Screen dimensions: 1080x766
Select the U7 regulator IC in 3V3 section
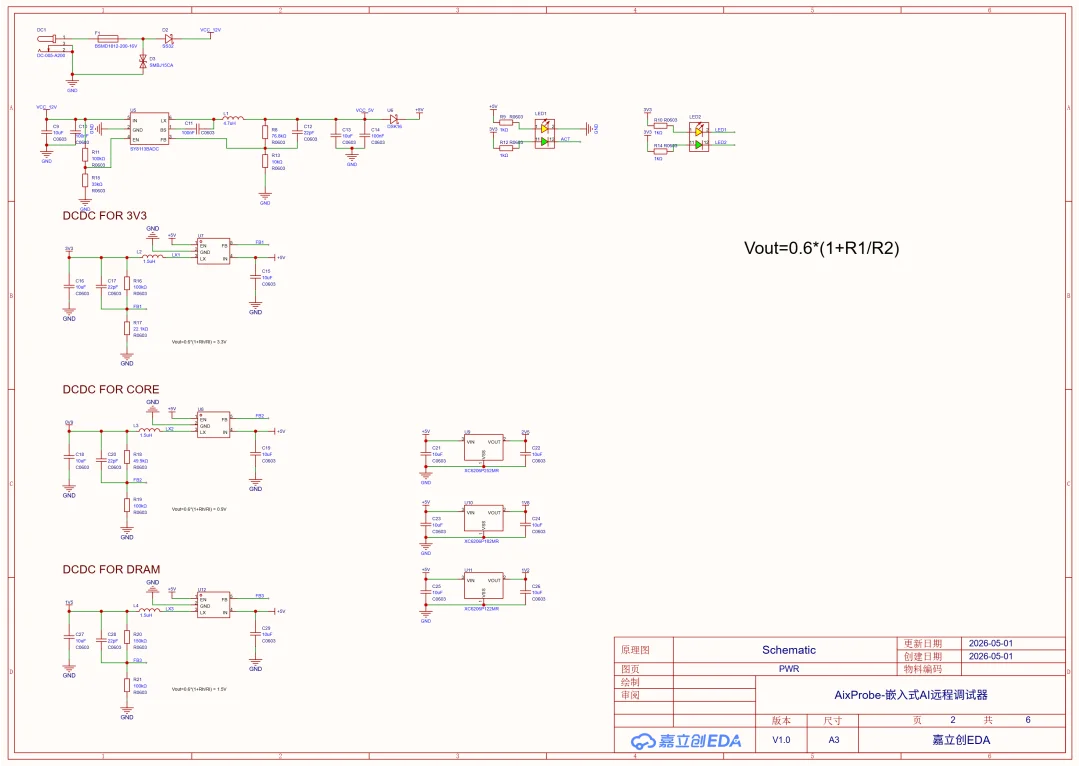pos(214,251)
